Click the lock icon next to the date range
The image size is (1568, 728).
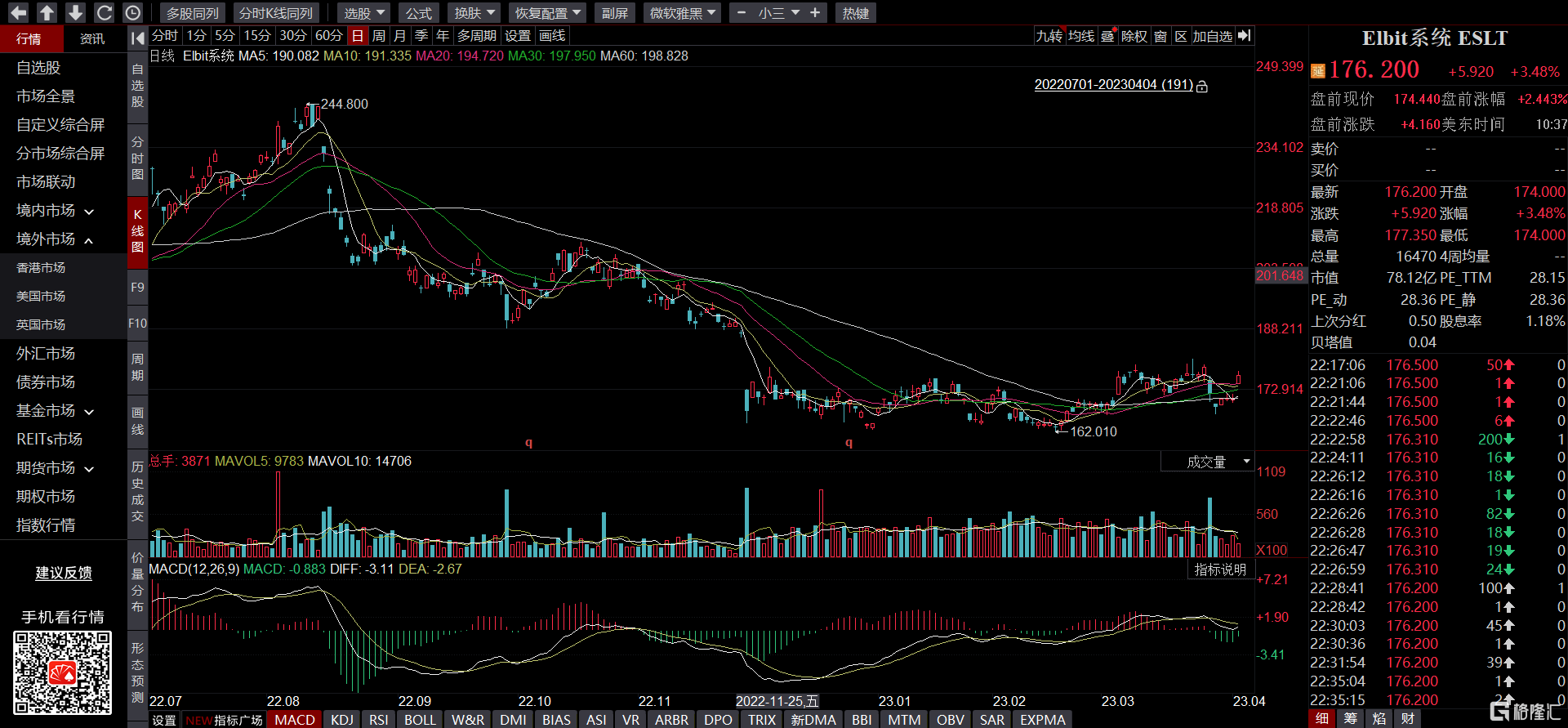point(1202,86)
